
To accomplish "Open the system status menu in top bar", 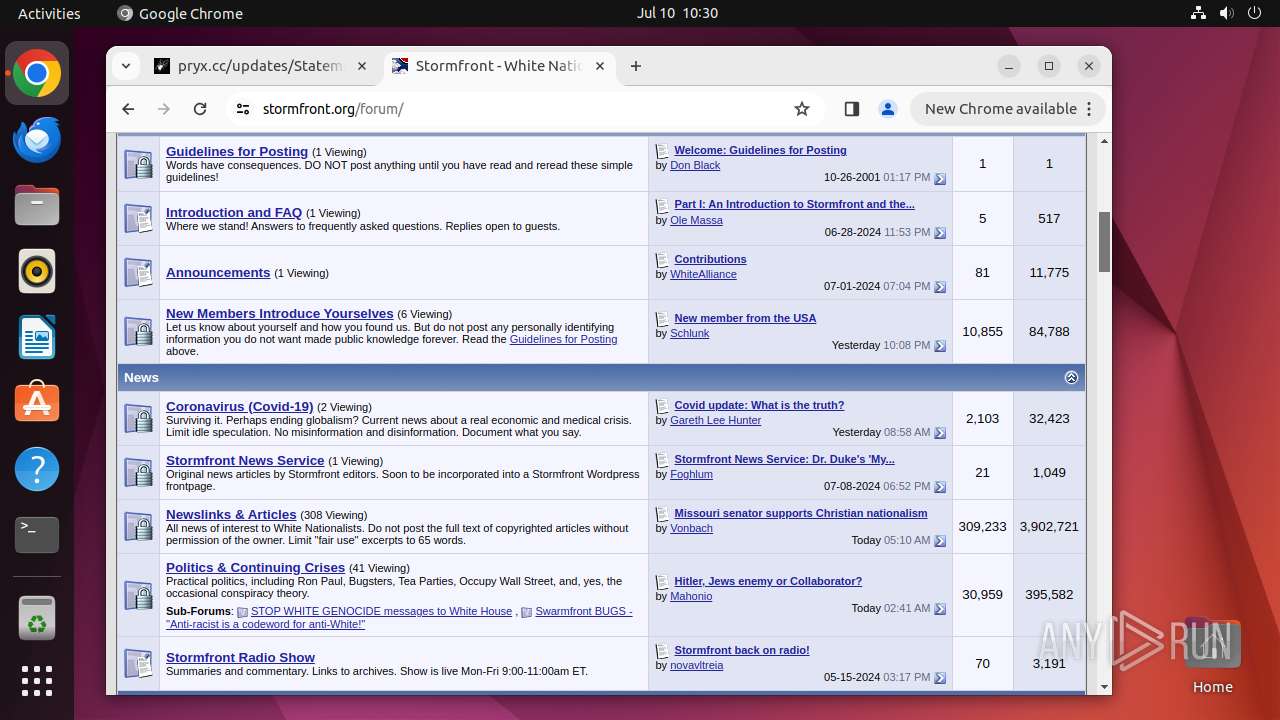I will [1226, 13].
